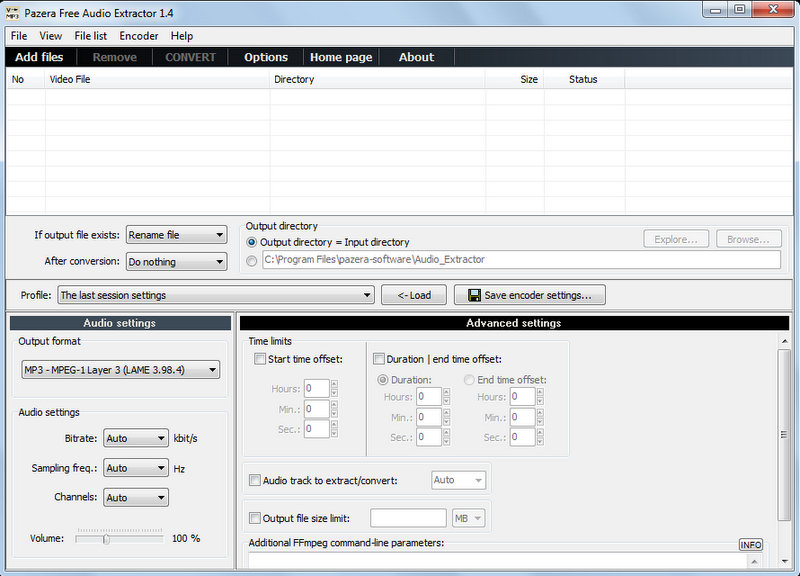Open the audio track Auto dropdown
This screenshot has width=800, height=576.
(458, 480)
